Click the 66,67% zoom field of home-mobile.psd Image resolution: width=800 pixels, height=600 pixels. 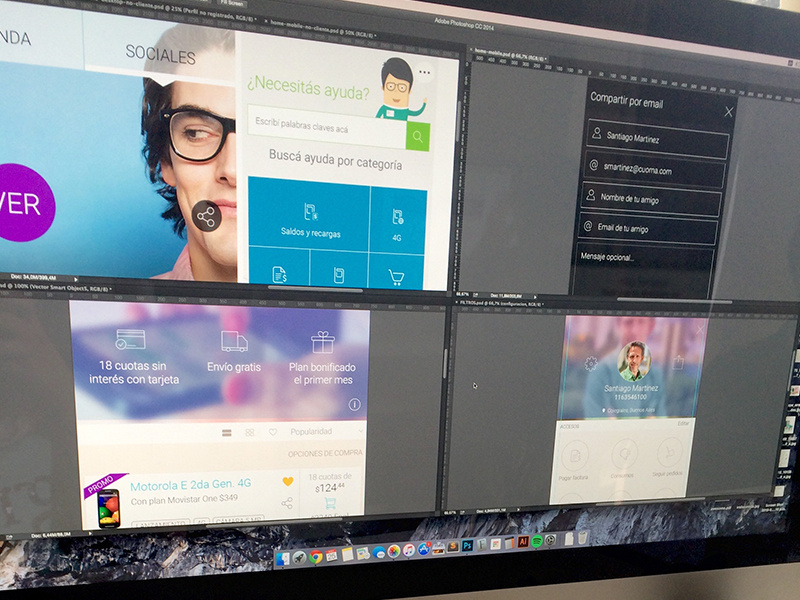coord(463,294)
